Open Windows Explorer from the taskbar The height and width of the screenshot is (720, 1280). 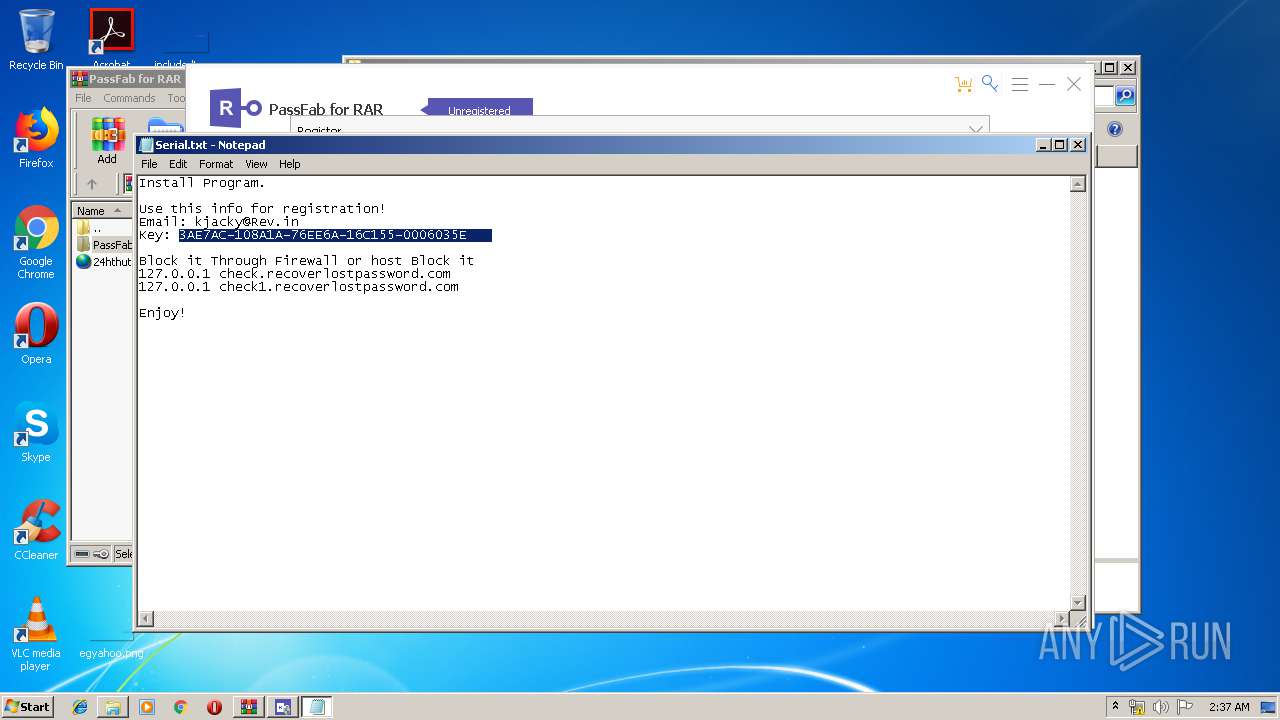pyautogui.click(x=113, y=707)
